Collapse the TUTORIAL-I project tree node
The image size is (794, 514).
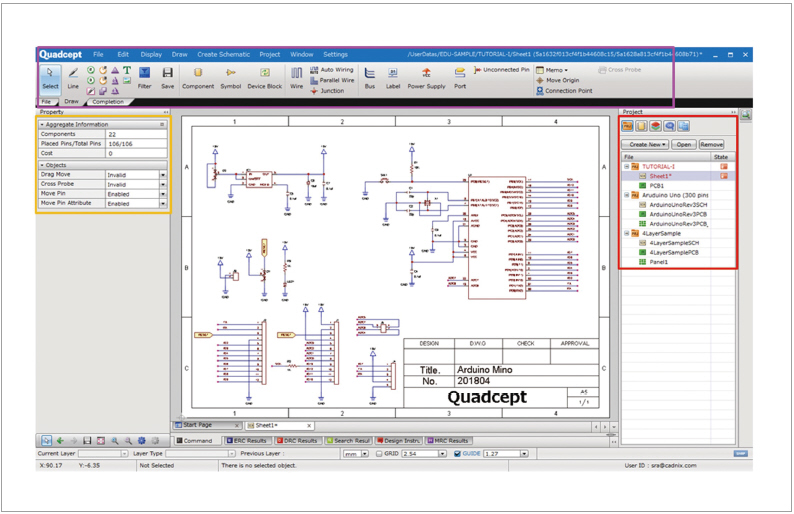point(626,166)
